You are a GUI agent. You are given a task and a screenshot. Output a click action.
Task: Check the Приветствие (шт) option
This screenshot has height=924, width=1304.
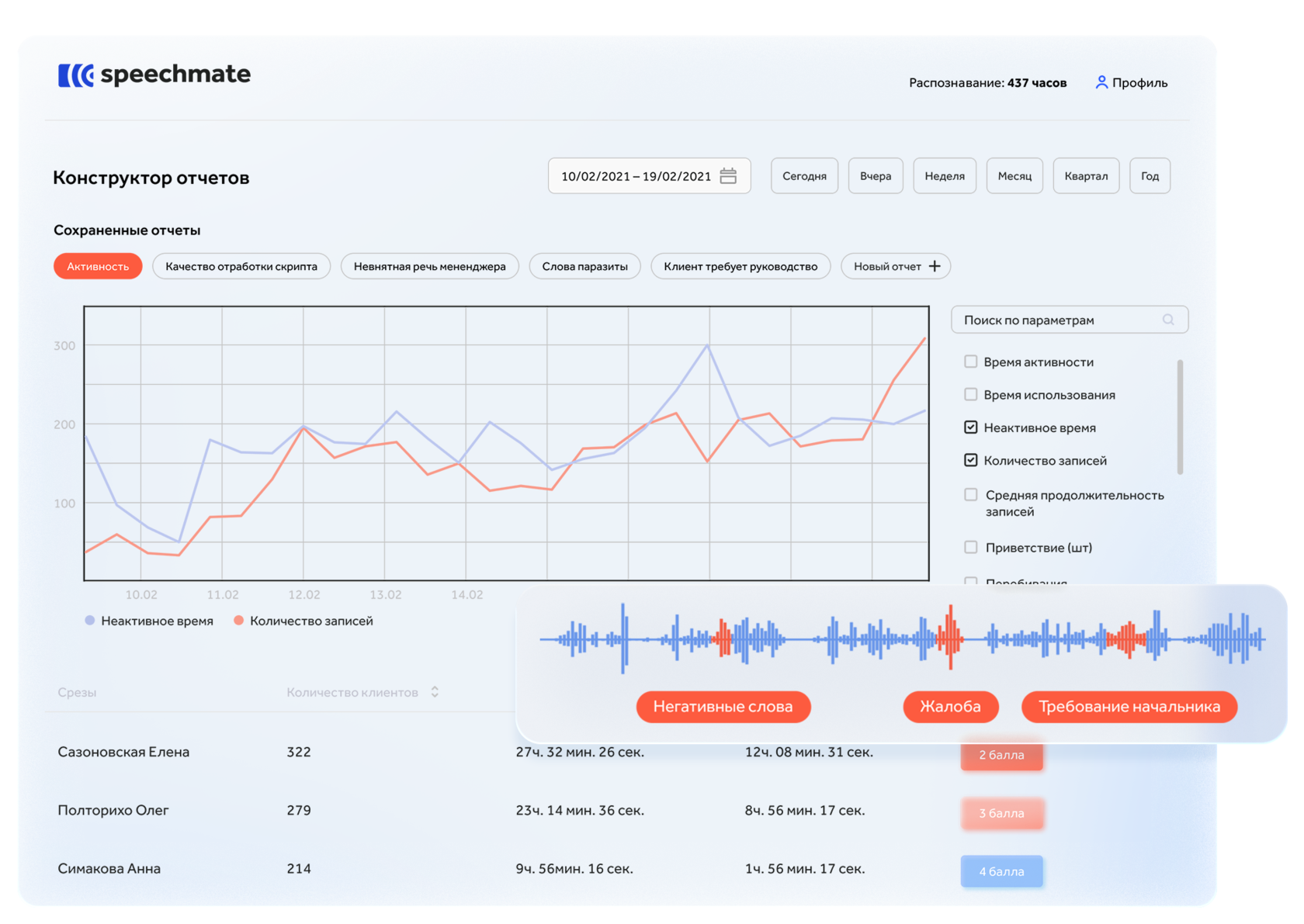coord(970,547)
